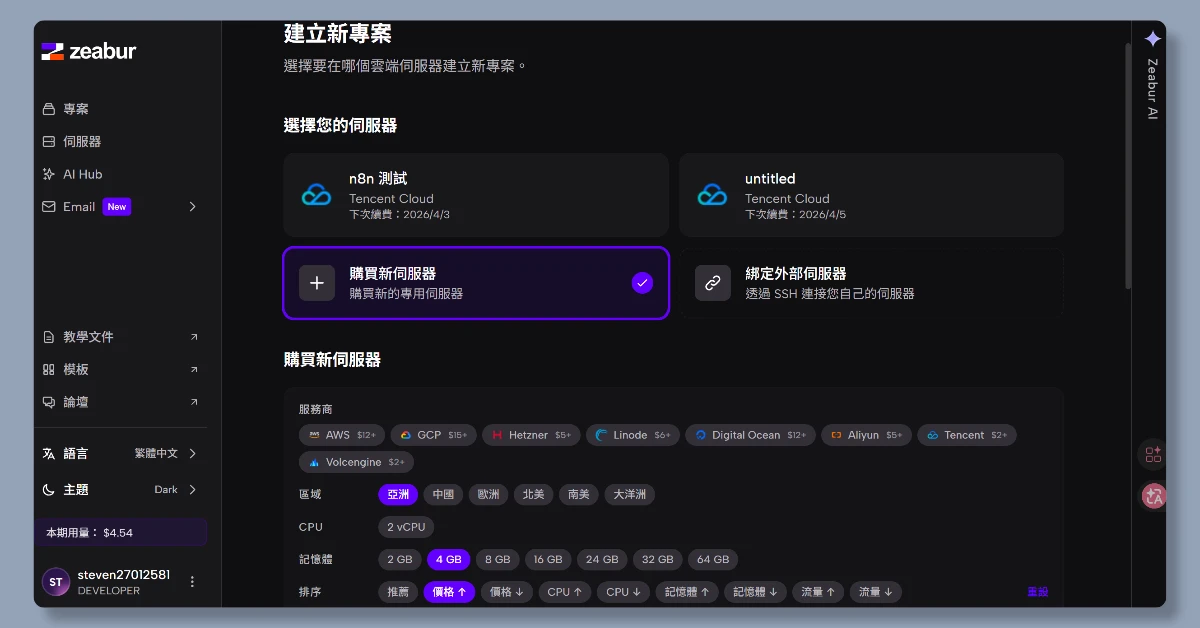Open the 語言 language selector
The height and width of the screenshot is (628, 1200).
pyautogui.click(x=120, y=453)
